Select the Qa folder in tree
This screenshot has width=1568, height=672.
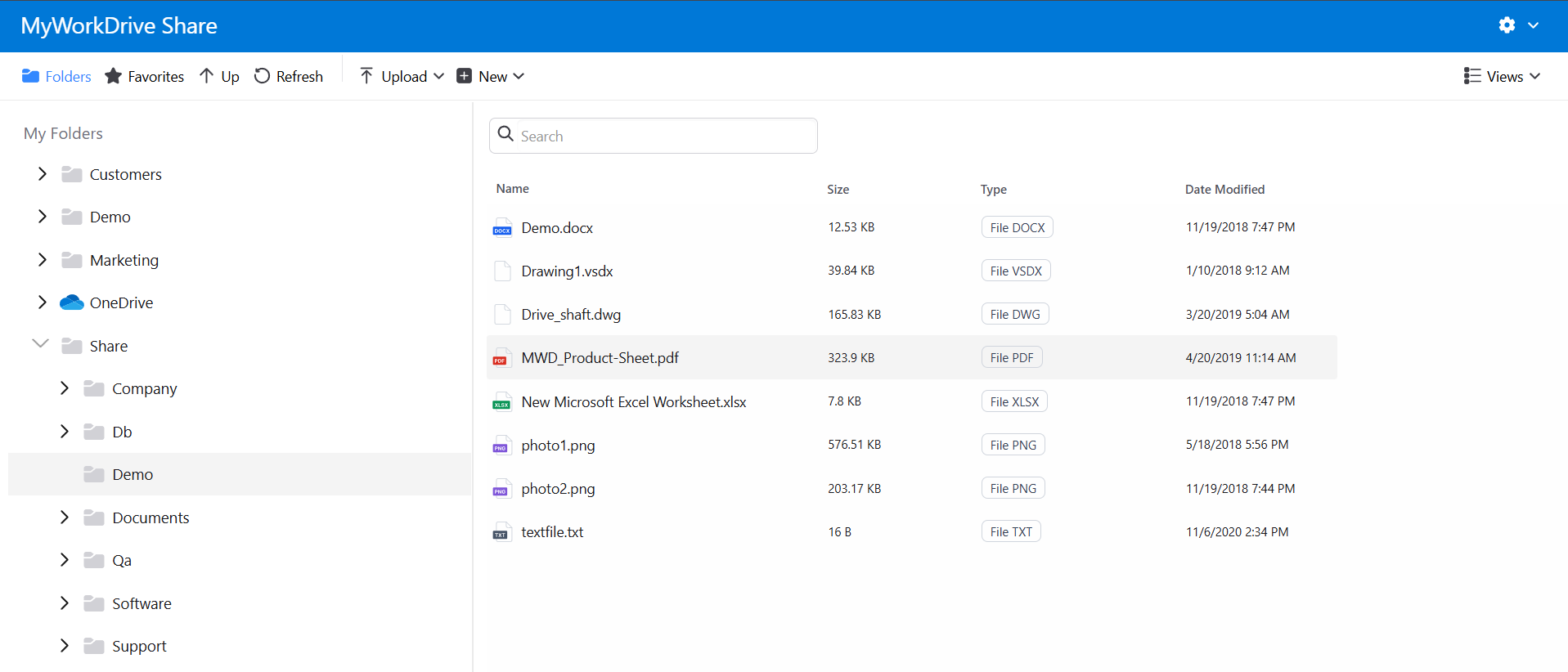tap(122, 560)
